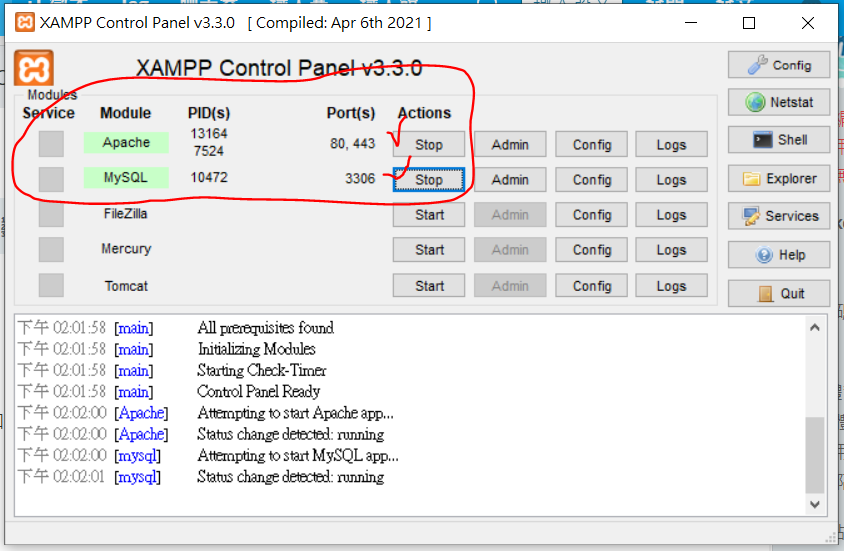The width and height of the screenshot is (844, 551).
Task: Minimize the XAMPP Control Panel window
Action: 691,23
